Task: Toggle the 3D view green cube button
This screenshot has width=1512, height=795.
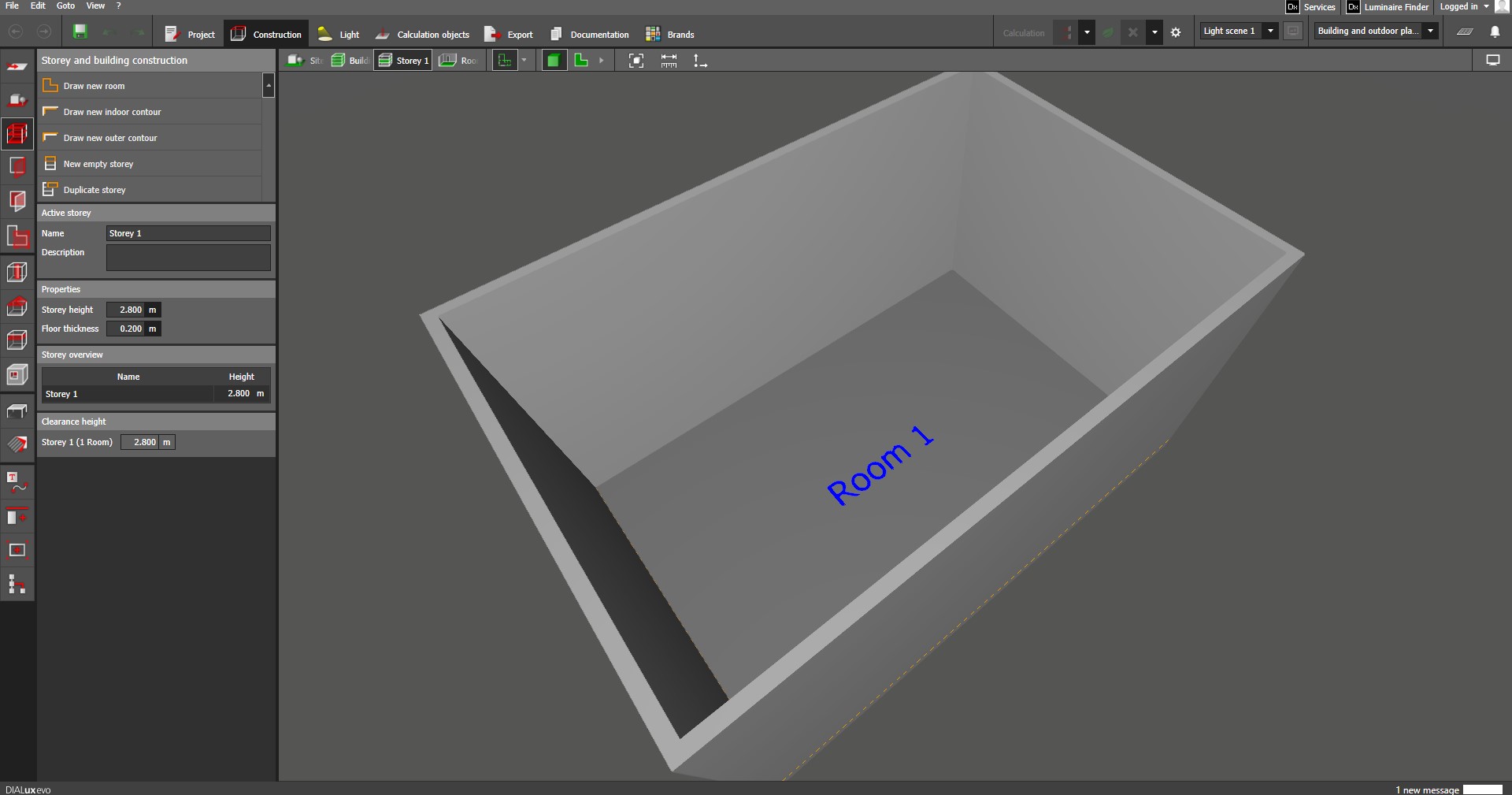Action: point(554,61)
